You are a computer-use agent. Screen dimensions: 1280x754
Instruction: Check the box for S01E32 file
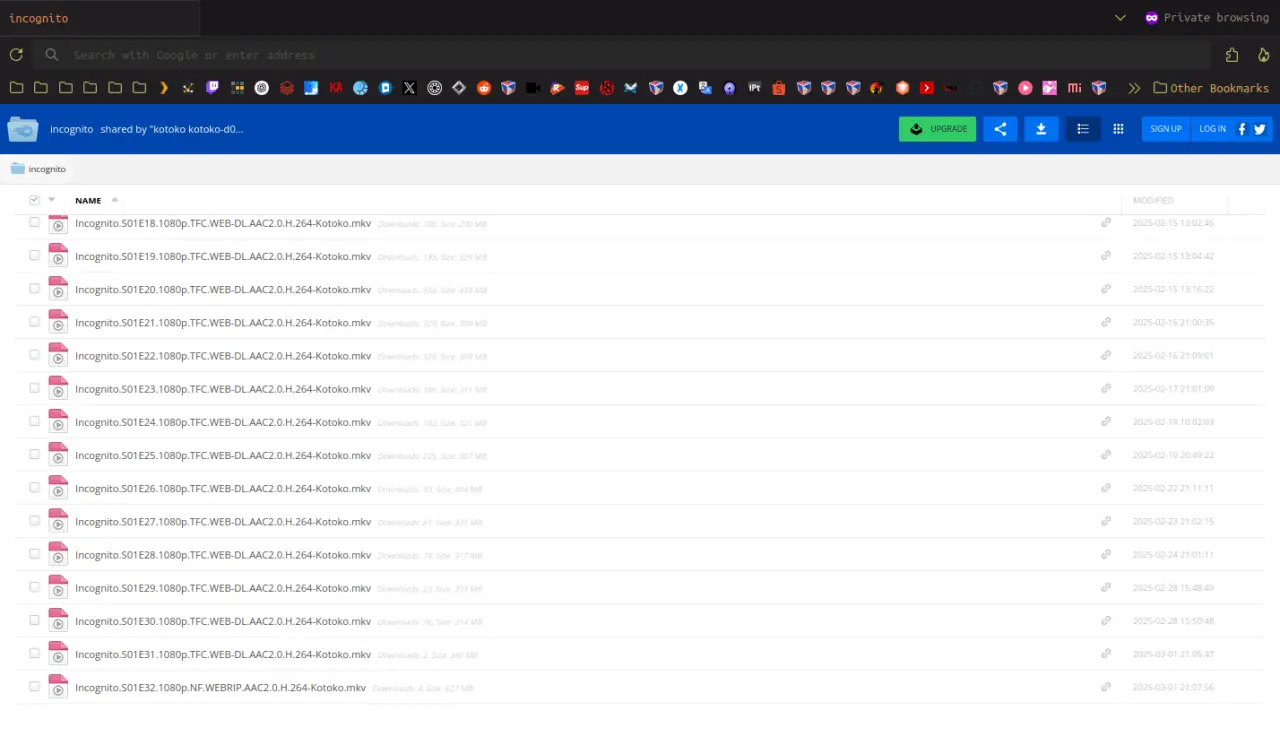(x=34, y=686)
